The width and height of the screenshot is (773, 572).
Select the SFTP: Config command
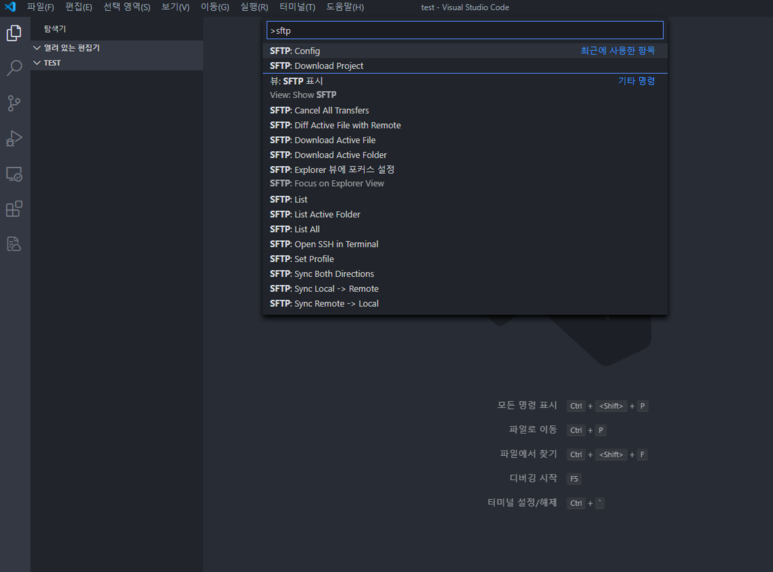pos(465,51)
